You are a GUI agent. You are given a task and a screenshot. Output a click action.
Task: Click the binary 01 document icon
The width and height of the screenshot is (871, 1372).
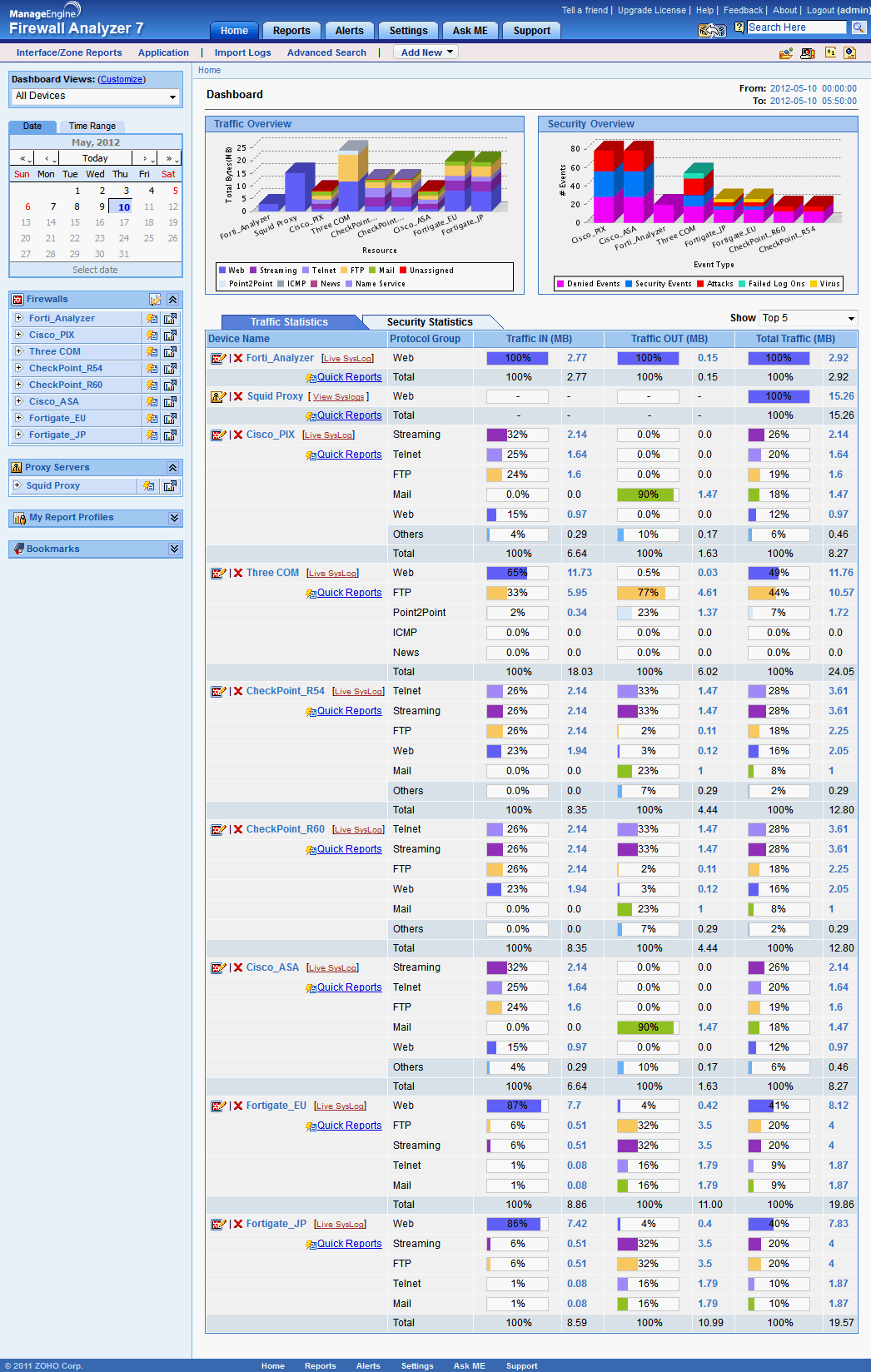point(830,52)
